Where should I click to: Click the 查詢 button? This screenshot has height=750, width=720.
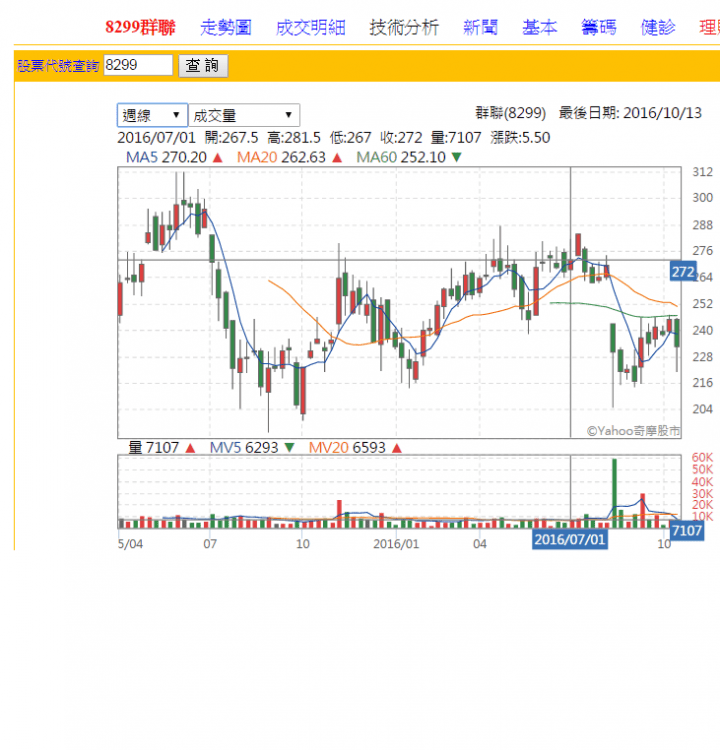pyautogui.click(x=203, y=66)
